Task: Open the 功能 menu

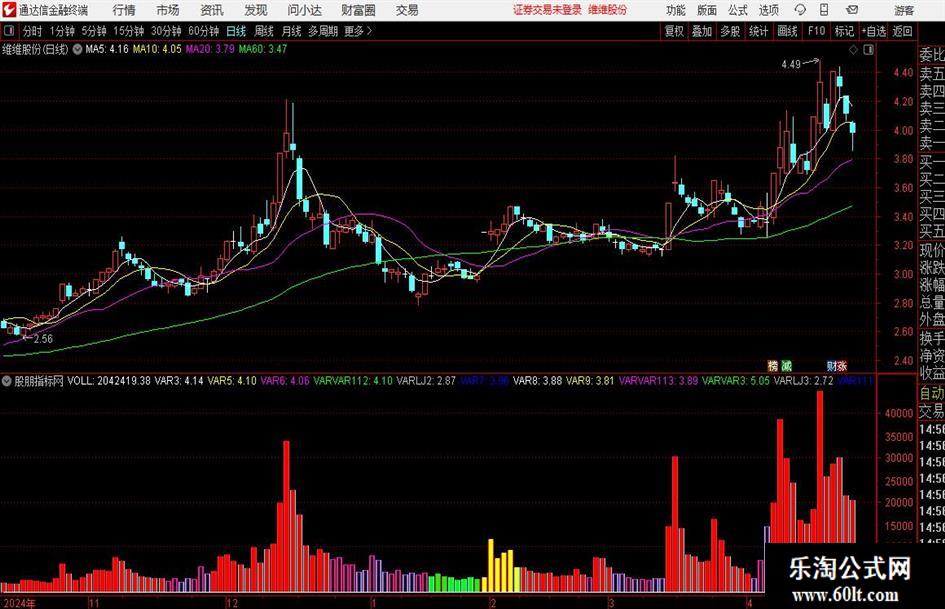Action: (676, 10)
